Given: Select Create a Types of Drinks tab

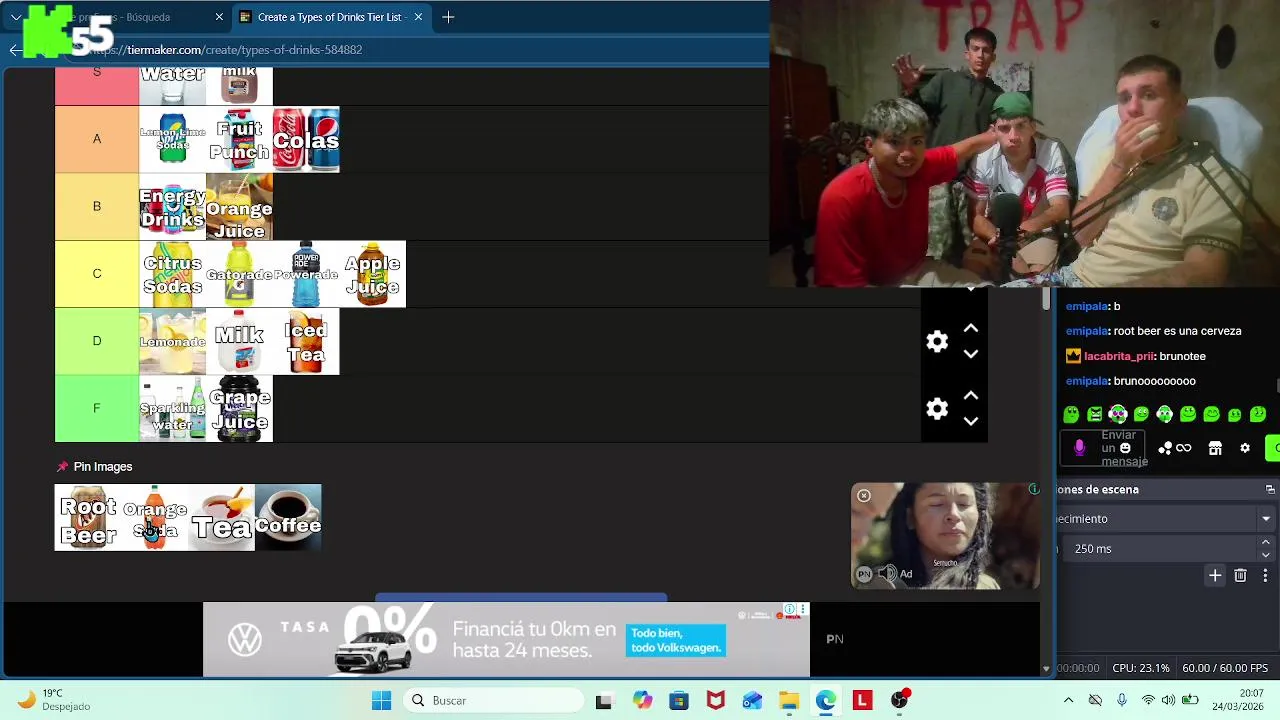Looking at the screenshot, I should 330,17.
